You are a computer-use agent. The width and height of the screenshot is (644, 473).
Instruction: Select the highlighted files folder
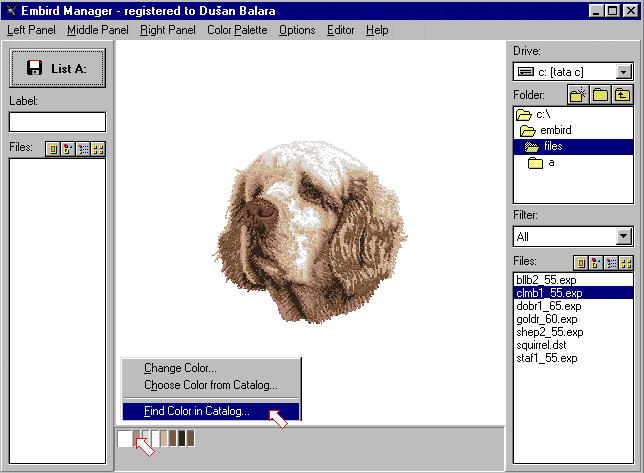coord(573,147)
